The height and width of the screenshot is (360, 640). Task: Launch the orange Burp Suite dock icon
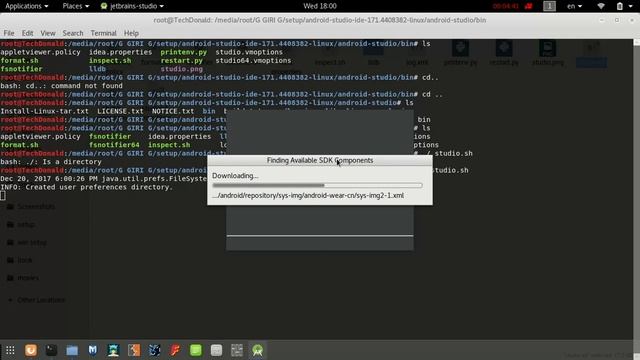134,350
